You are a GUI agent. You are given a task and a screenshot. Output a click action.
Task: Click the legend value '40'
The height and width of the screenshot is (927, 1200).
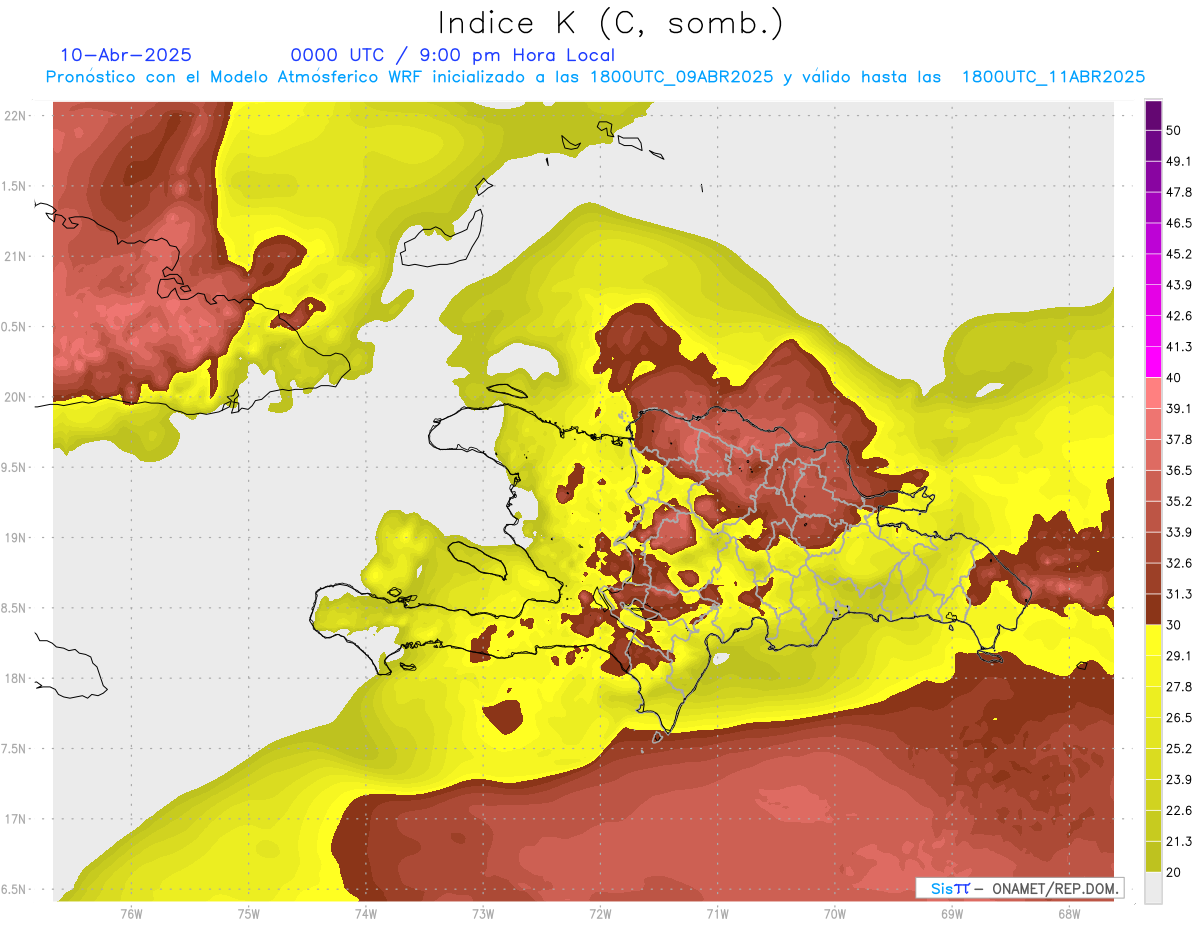click(1174, 378)
